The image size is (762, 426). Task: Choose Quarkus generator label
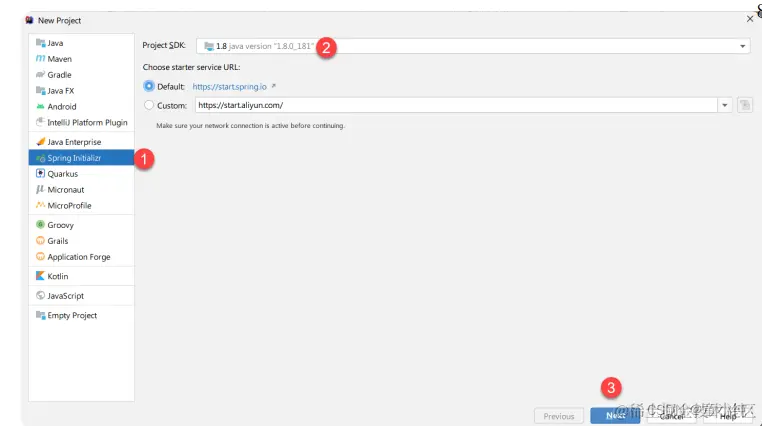click(x=63, y=174)
